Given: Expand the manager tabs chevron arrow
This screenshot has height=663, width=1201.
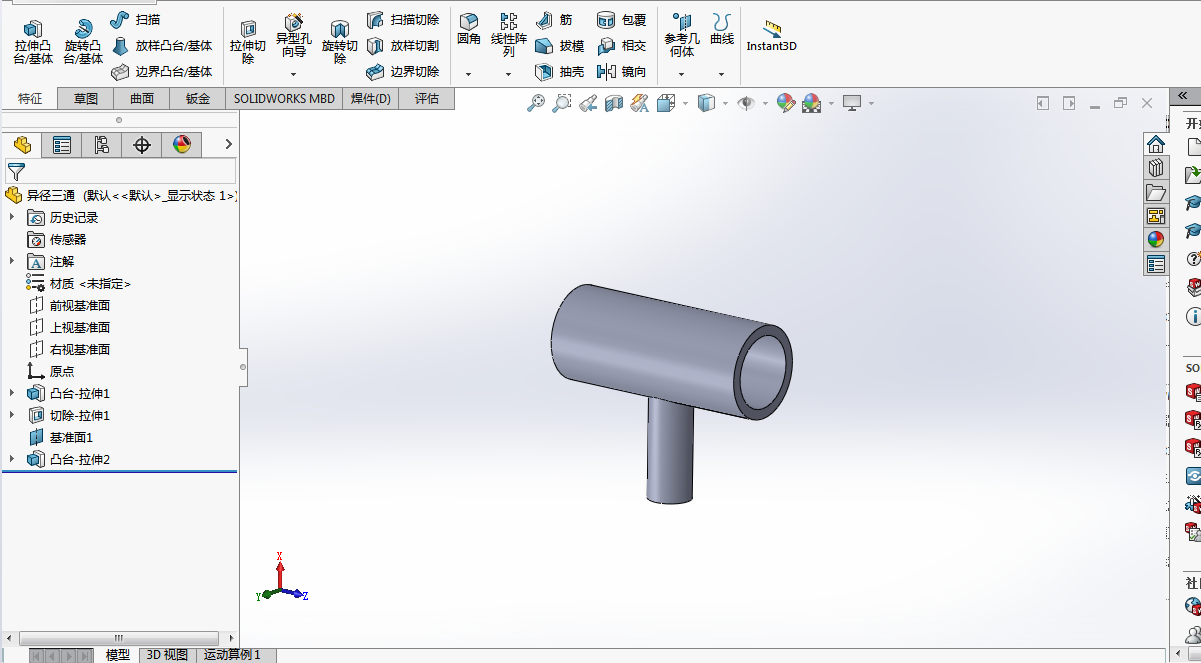Looking at the screenshot, I should point(228,145).
